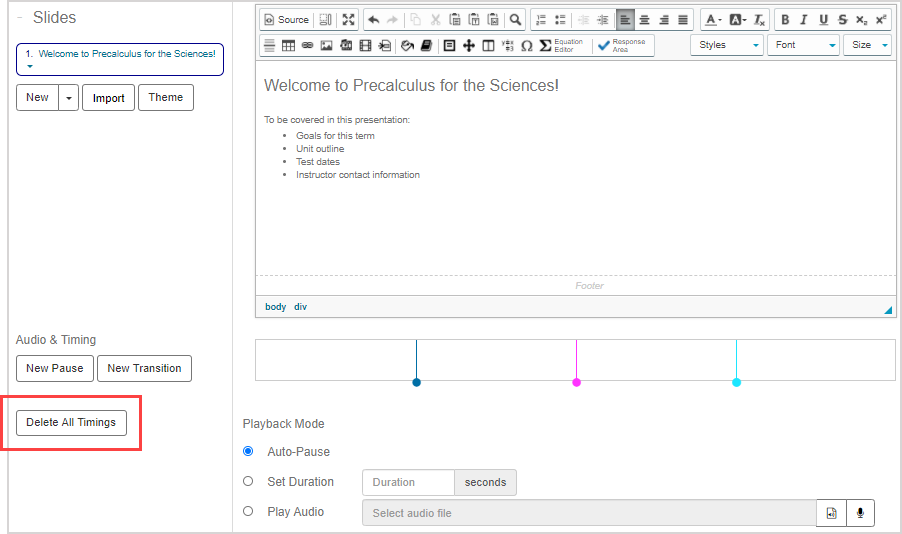Maximize the editor with the fullscreen icon
902x534 pixels.
coord(348,19)
